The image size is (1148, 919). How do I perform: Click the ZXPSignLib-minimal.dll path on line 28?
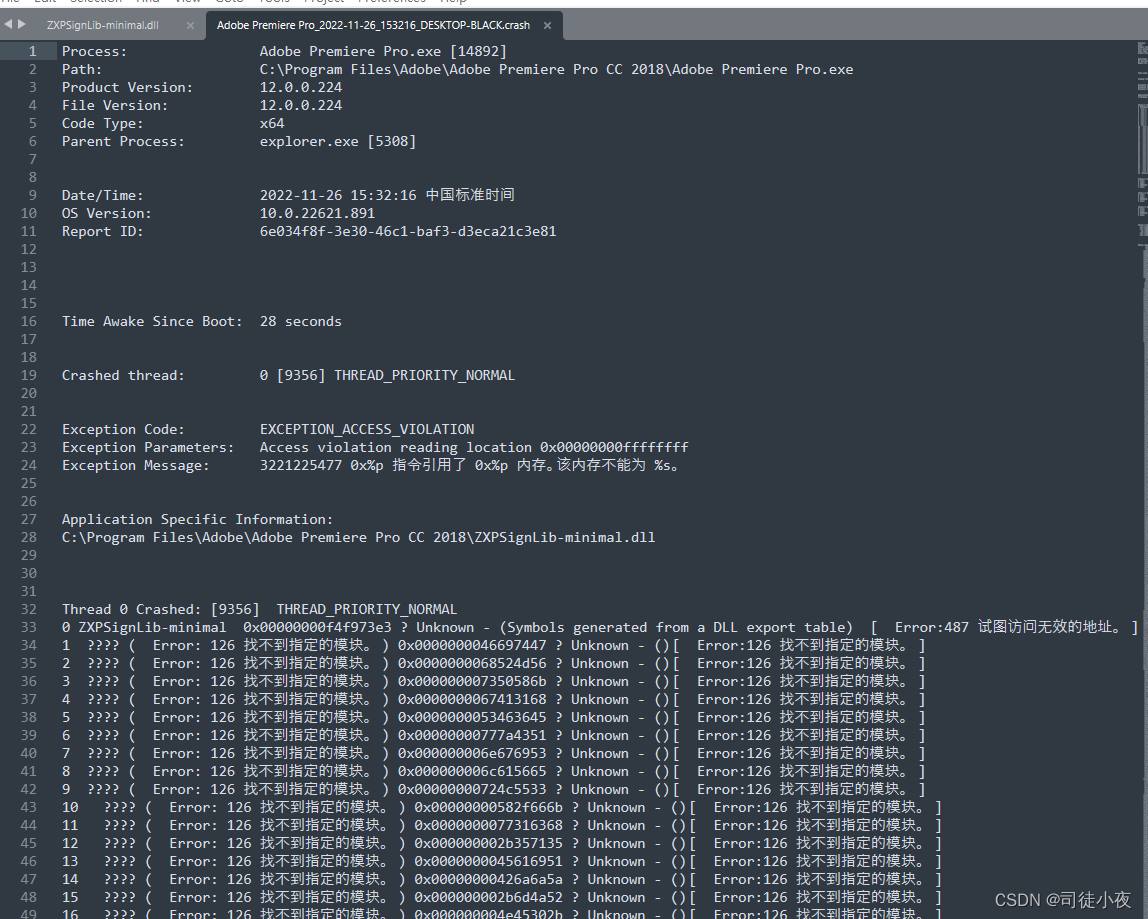(358, 537)
